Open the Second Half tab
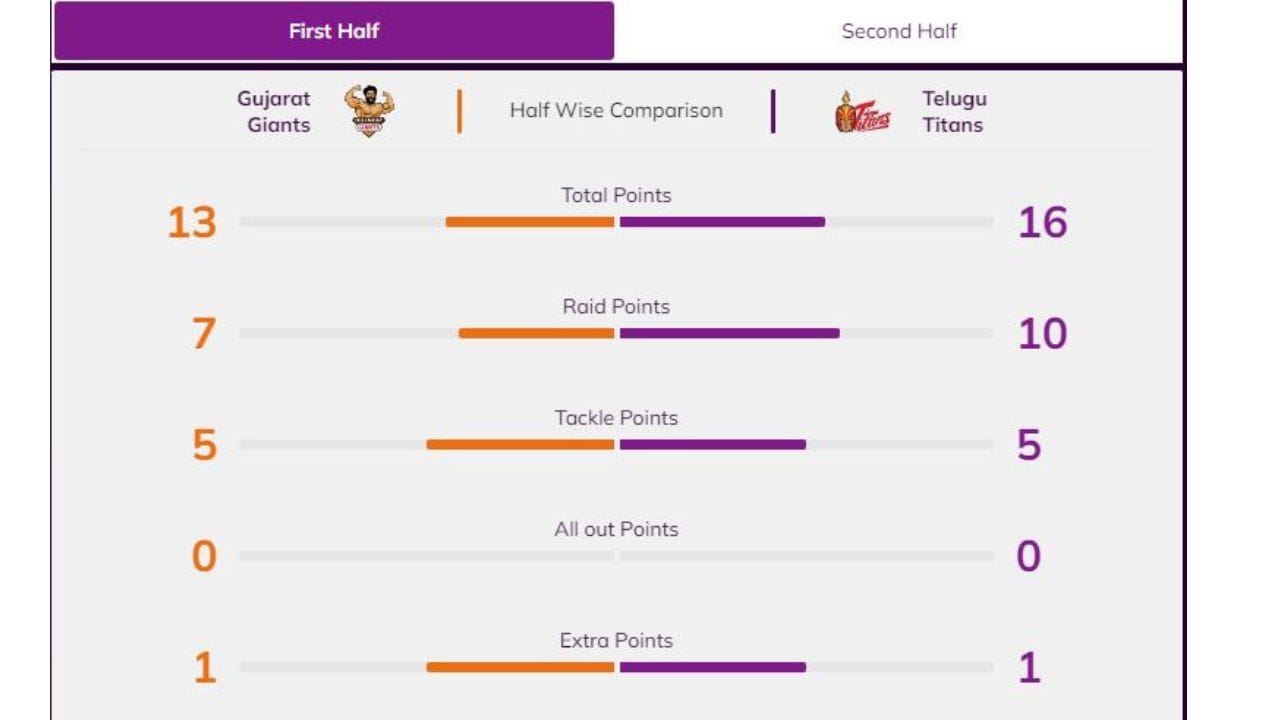The height and width of the screenshot is (720, 1280). coord(898,31)
